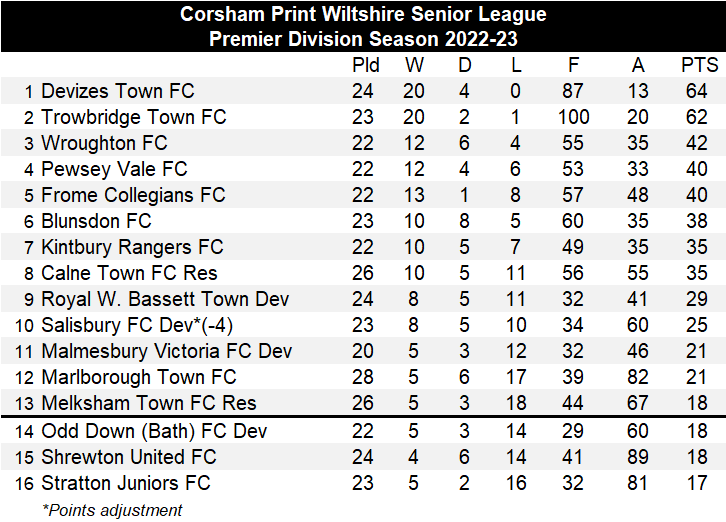Select the Frome Collegians FC entry
This screenshot has width=726, height=522.
coord(133,195)
